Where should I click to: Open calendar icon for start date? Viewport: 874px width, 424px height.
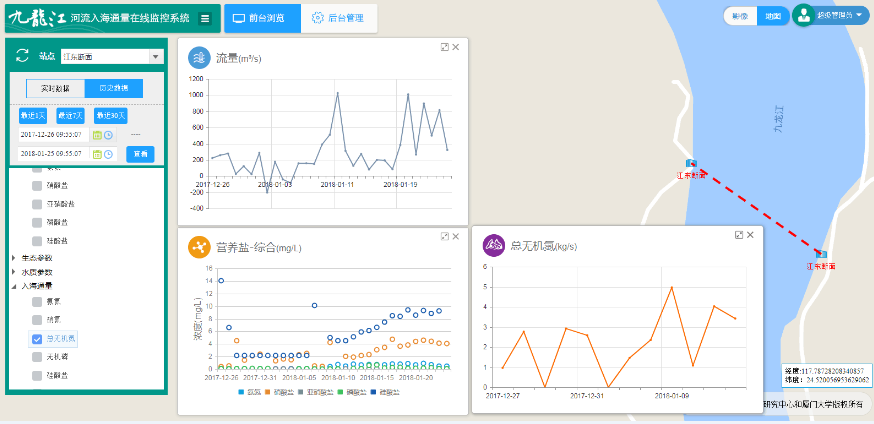coord(97,135)
